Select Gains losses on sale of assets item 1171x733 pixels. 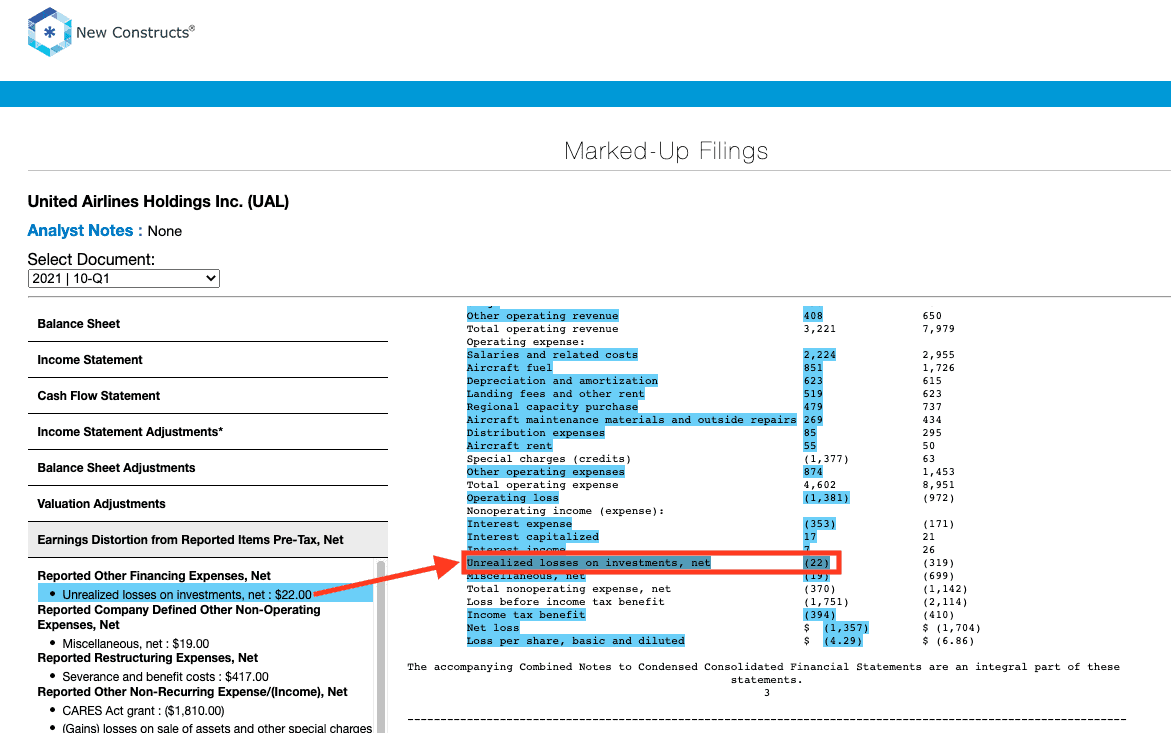[217, 728]
